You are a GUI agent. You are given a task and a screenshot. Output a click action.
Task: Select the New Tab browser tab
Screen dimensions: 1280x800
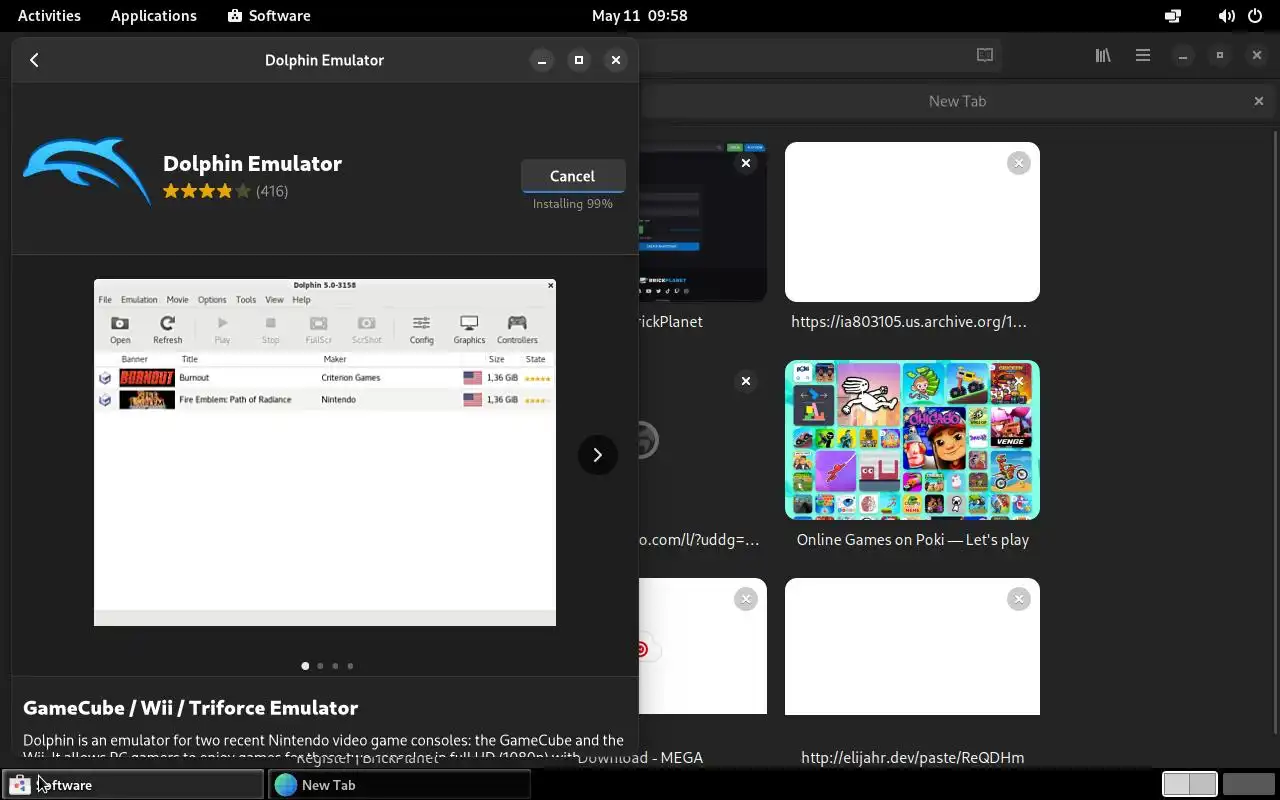[957, 101]
